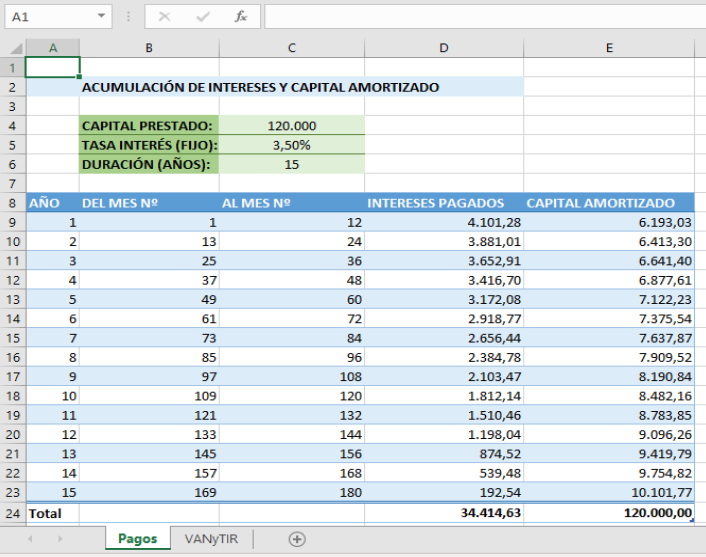Select interest cell 3.881,01
The width and height of the screenshot is (706, 557).
coord(444,242)
